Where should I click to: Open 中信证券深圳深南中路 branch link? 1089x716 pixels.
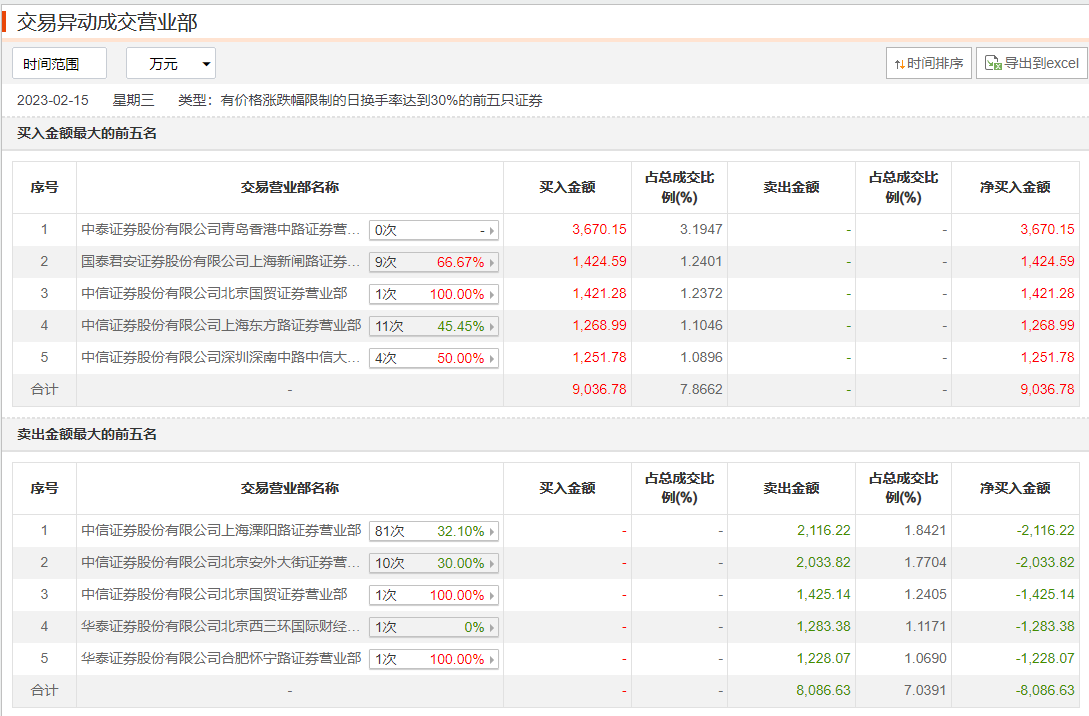point(221,358)
